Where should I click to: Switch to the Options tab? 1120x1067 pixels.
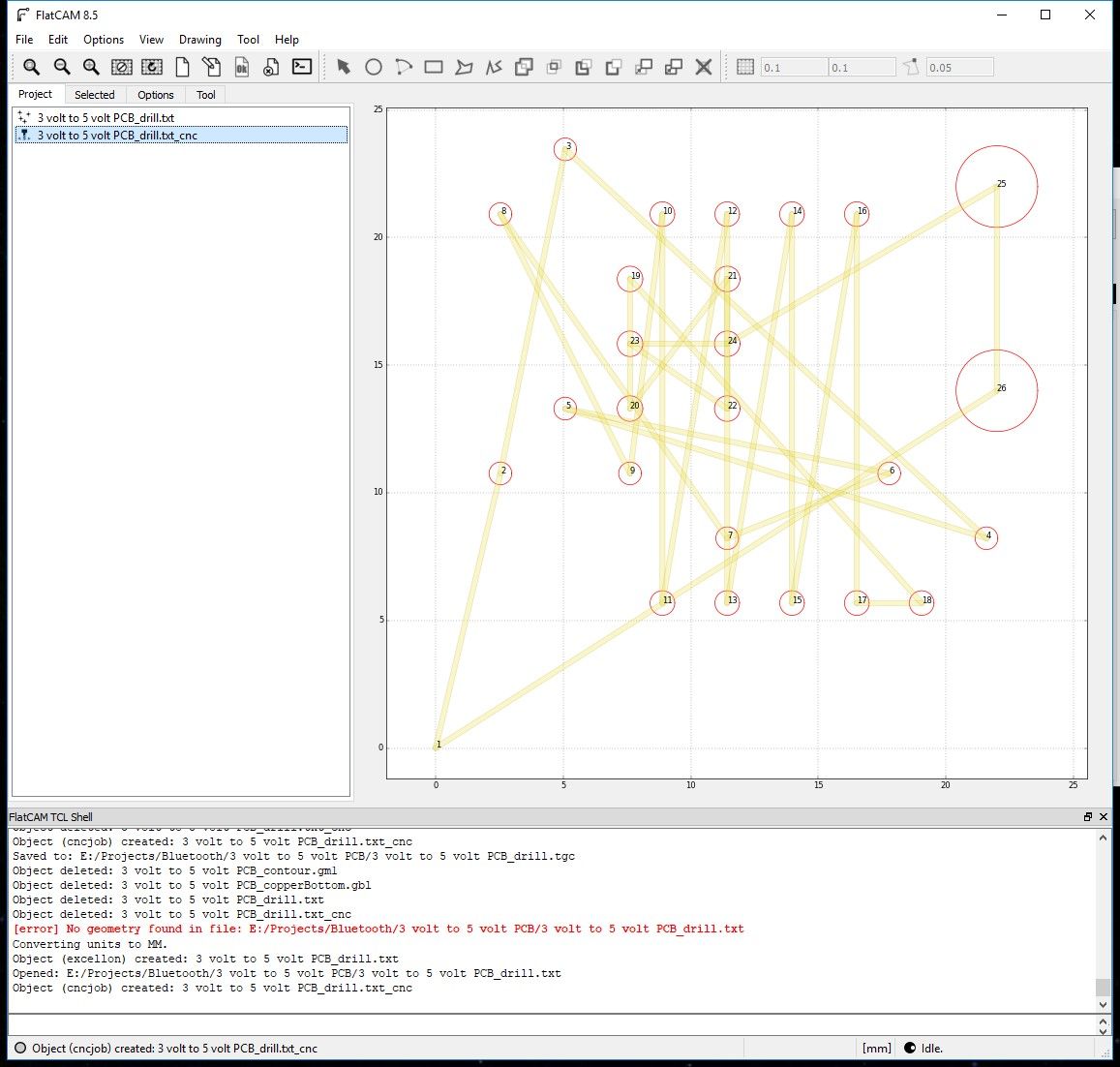pyautogui.click(x=155, y=94)
